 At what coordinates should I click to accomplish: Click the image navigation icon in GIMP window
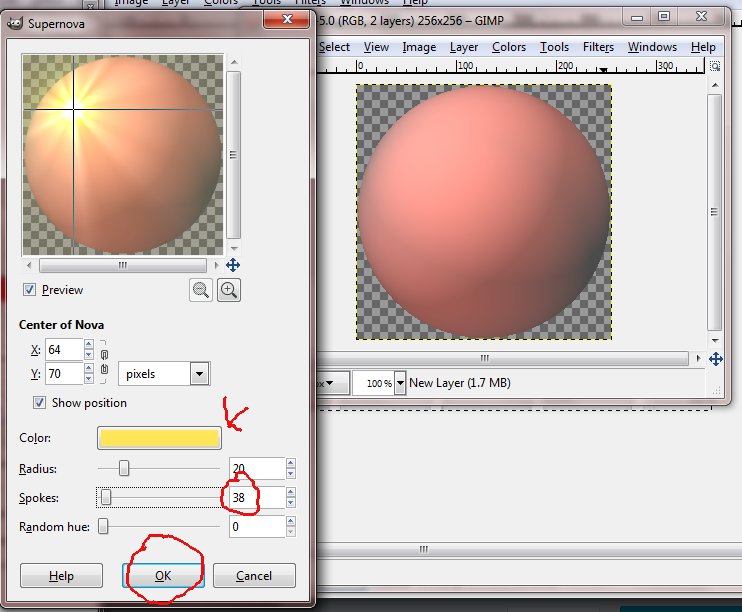[x=715, y=359]
